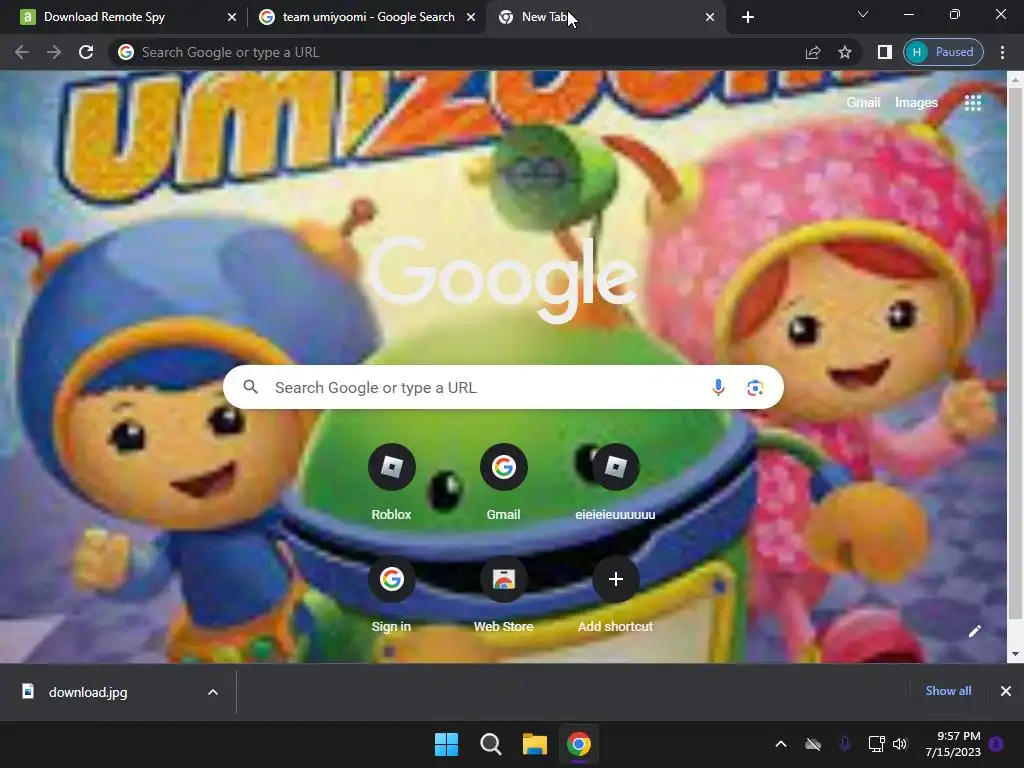
Task: Open the eieieieuuuuuu shortcut
Action: pos(615,482)
